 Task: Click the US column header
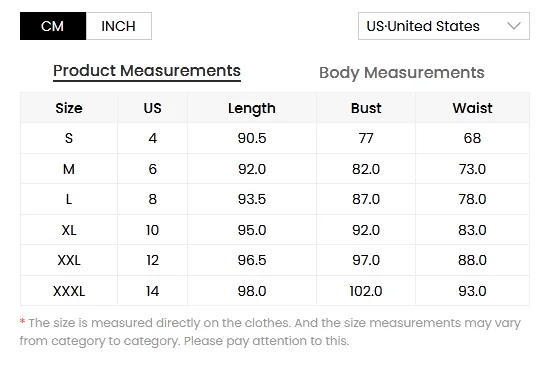(153, 108)
